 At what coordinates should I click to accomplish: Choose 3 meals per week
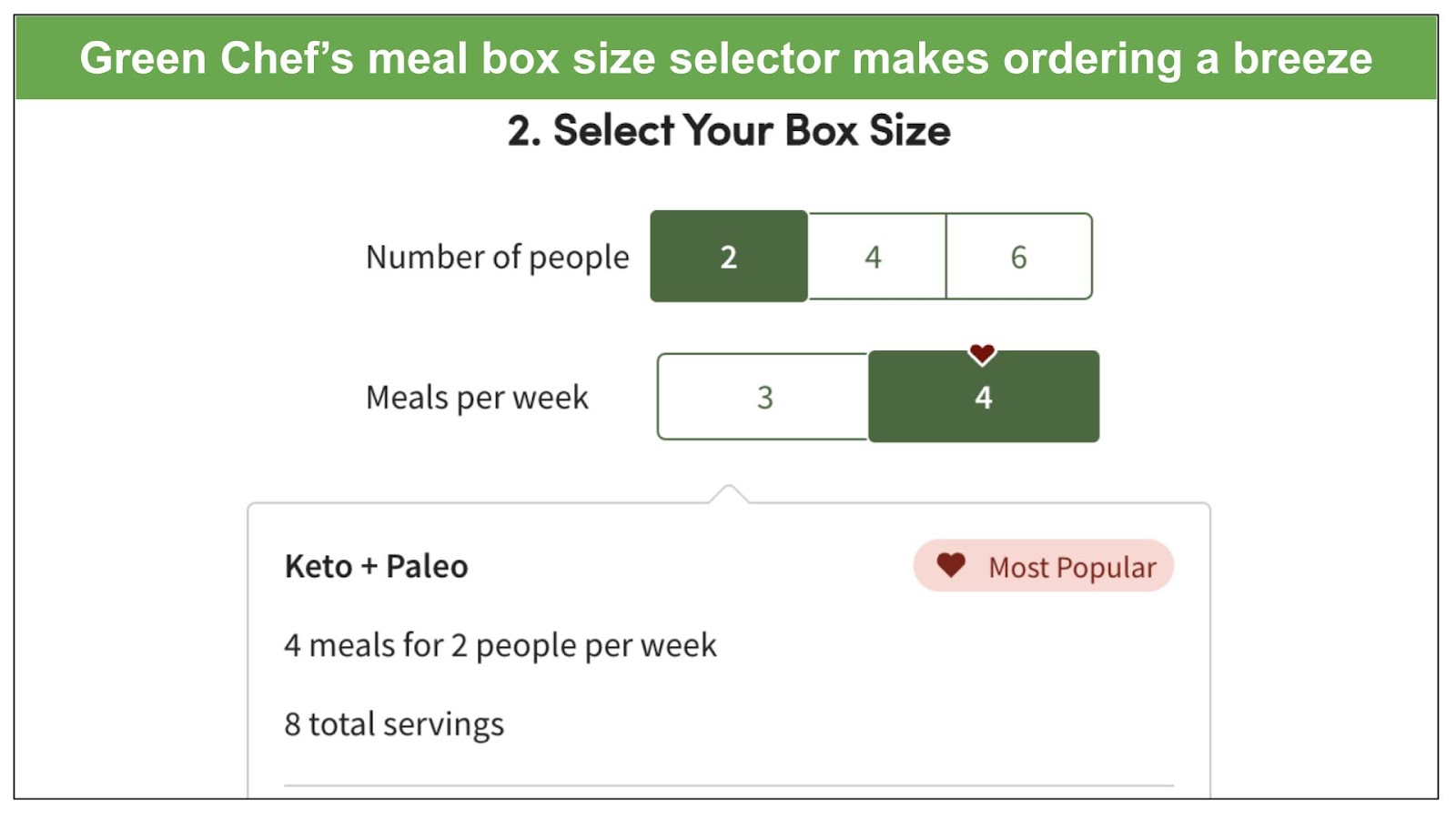(x=763, y=397)
